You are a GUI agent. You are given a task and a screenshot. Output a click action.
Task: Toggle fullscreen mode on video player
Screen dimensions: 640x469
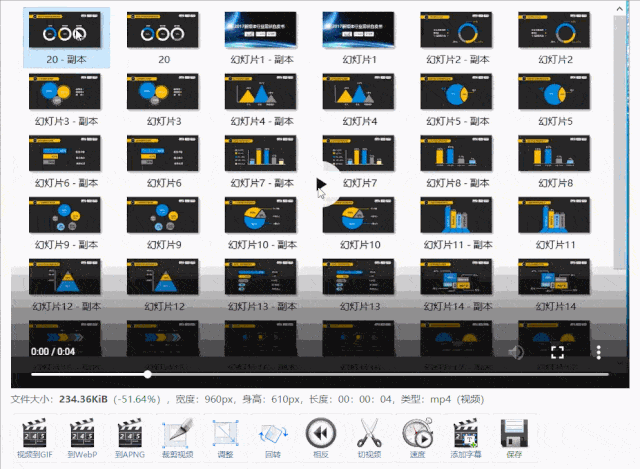558,352
